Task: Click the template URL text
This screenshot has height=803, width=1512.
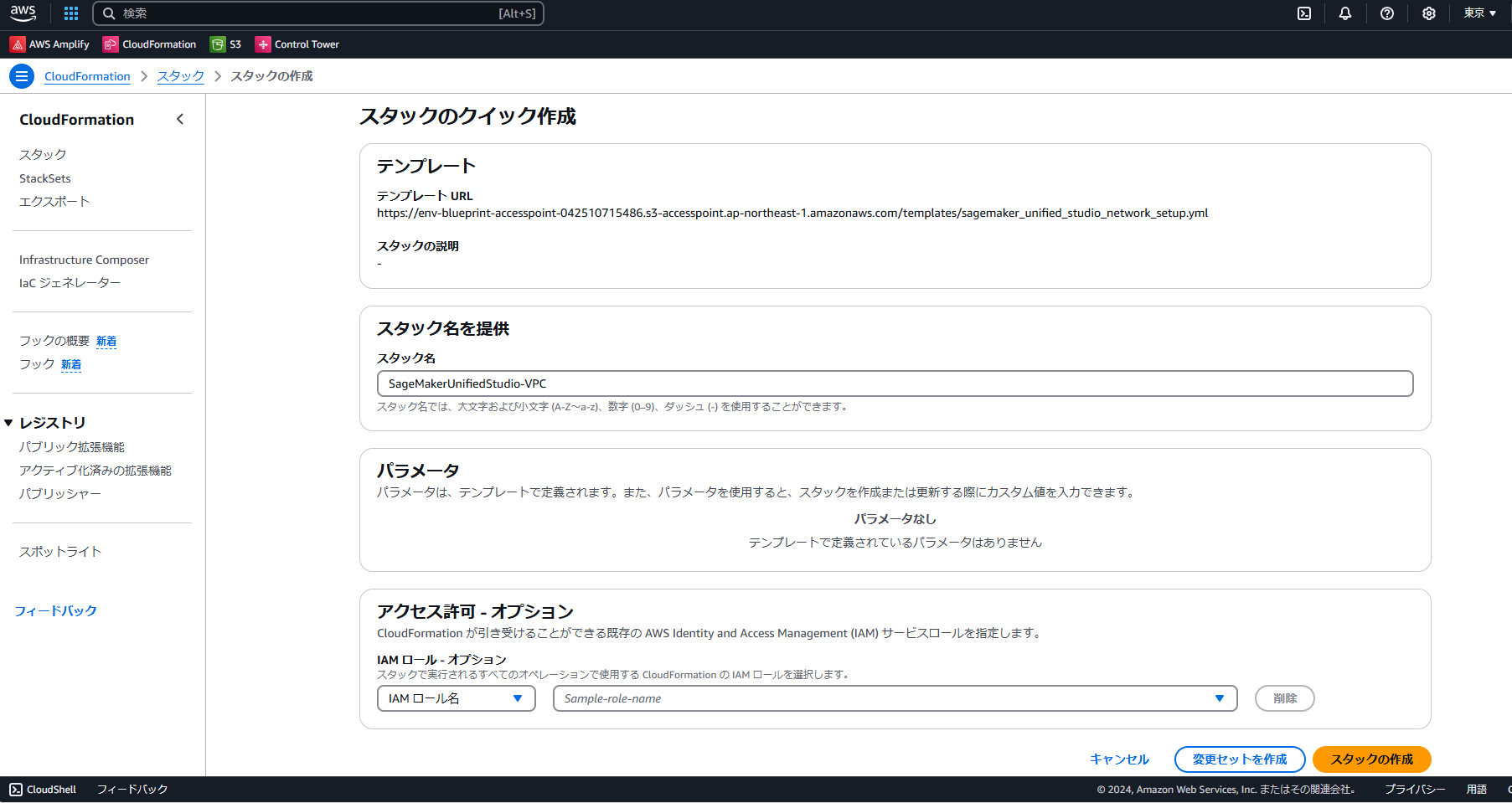Action: tap(792, 214)
